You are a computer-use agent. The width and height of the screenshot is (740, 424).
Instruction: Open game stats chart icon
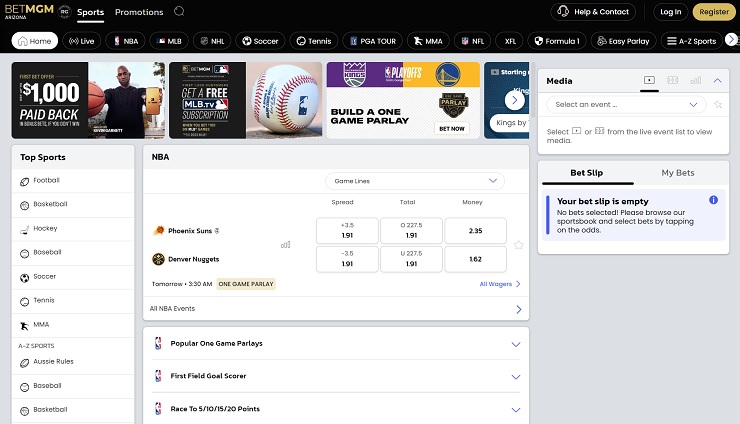click(286, 245)
